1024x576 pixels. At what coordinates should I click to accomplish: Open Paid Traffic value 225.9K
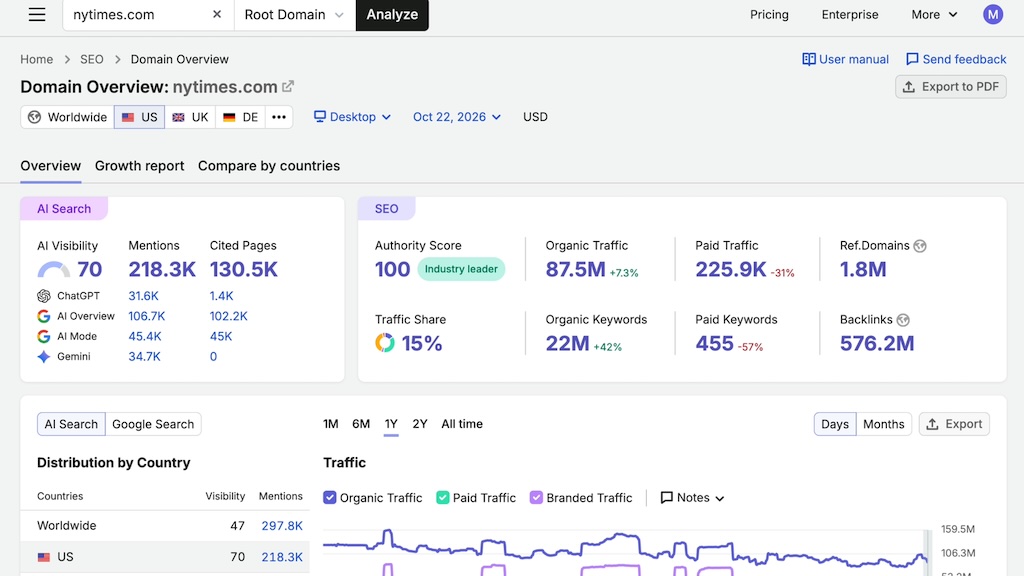click(x=730, y=269)
